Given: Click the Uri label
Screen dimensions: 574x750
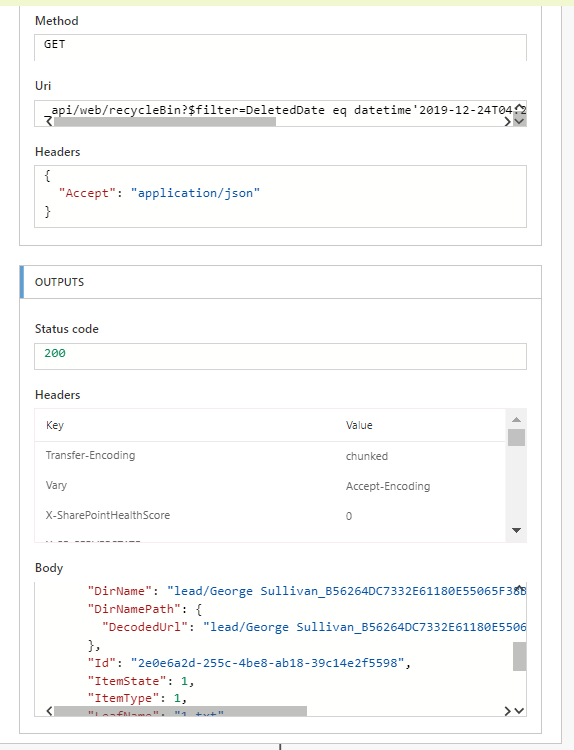Looking at the screenshot, I should click(43, 86).
